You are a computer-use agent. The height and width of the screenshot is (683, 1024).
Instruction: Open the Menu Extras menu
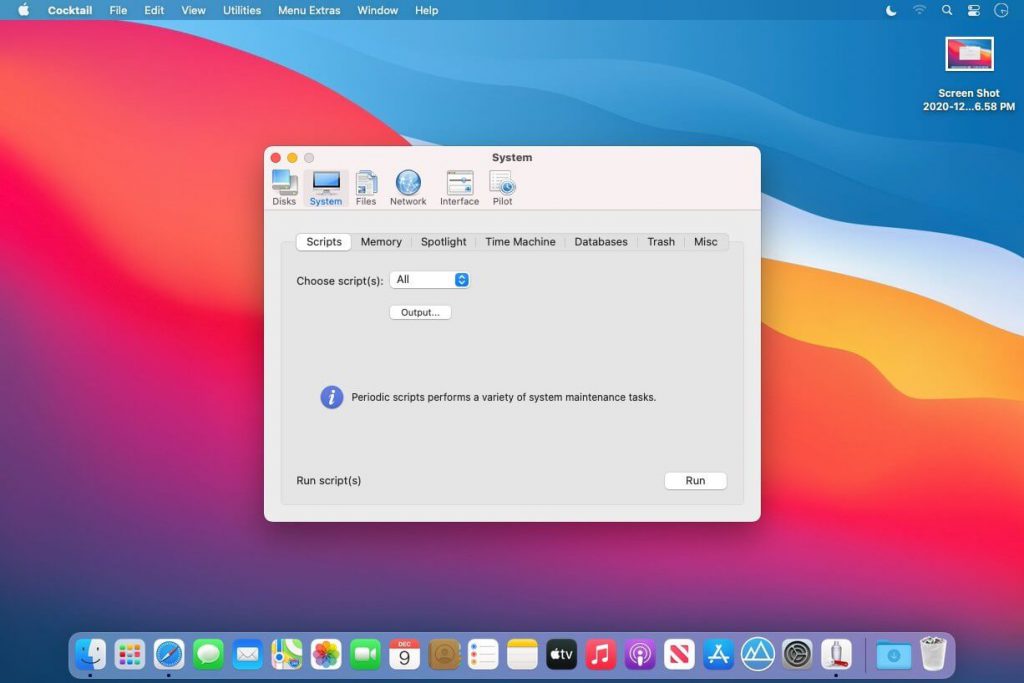tap(309, 11)
